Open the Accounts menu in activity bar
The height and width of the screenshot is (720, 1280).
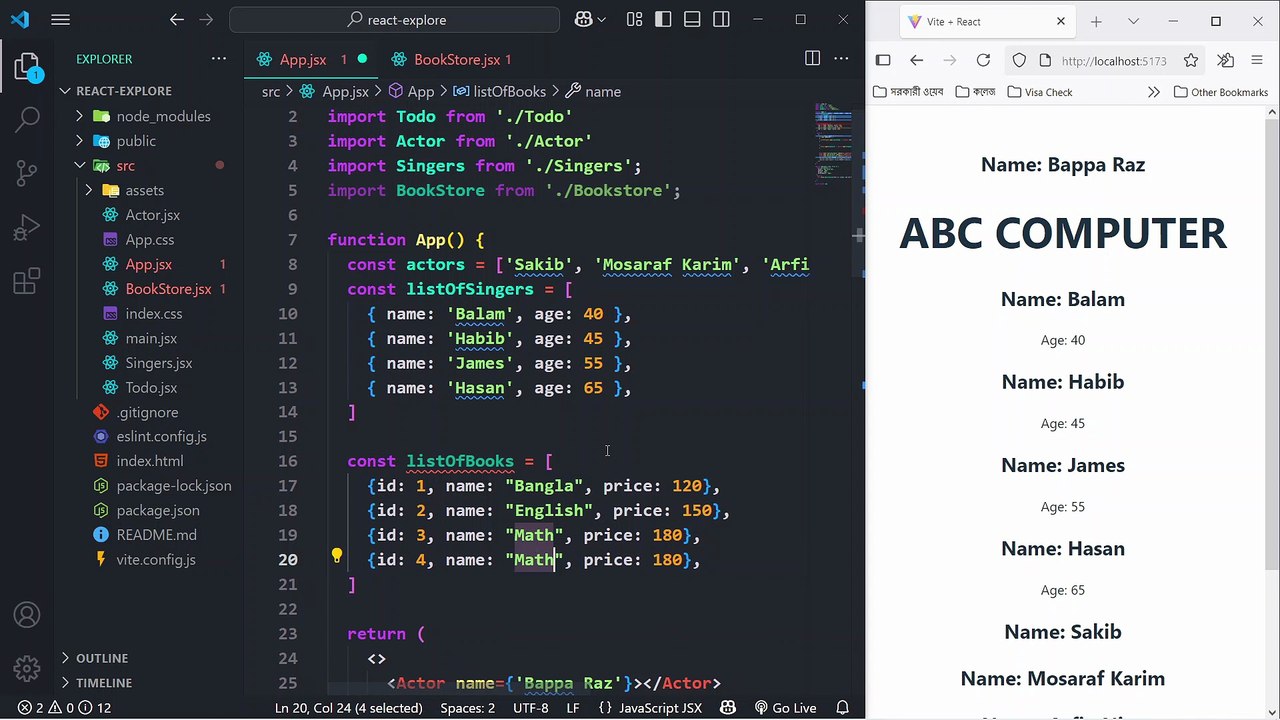[28, 615]
